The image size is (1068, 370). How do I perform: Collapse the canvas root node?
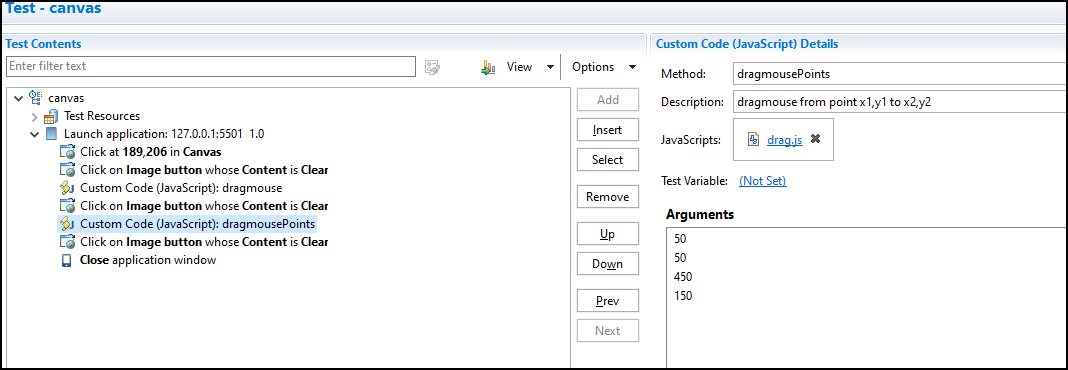coord(18,98)
